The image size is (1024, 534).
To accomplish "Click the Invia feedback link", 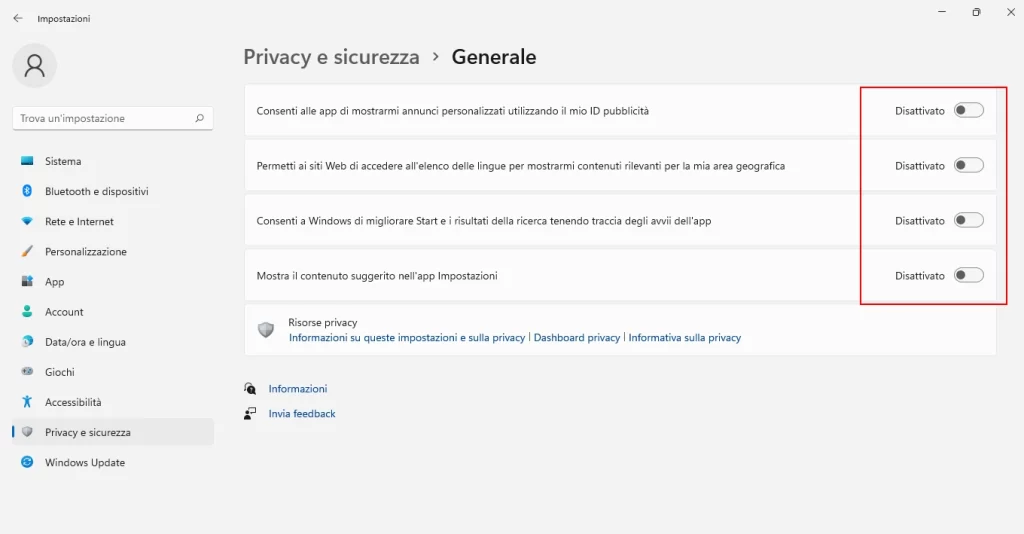I will 302,413.
